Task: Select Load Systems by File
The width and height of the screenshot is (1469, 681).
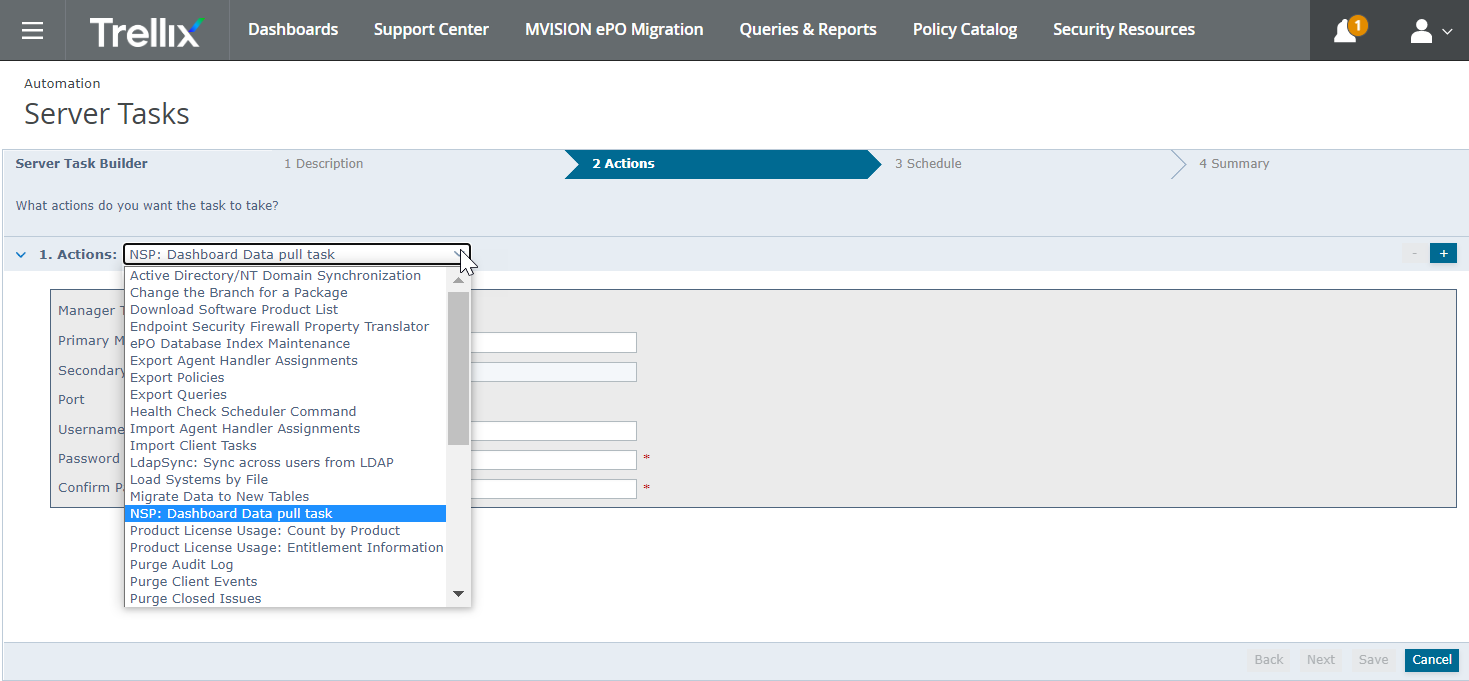Action: [x=286, y=480]
